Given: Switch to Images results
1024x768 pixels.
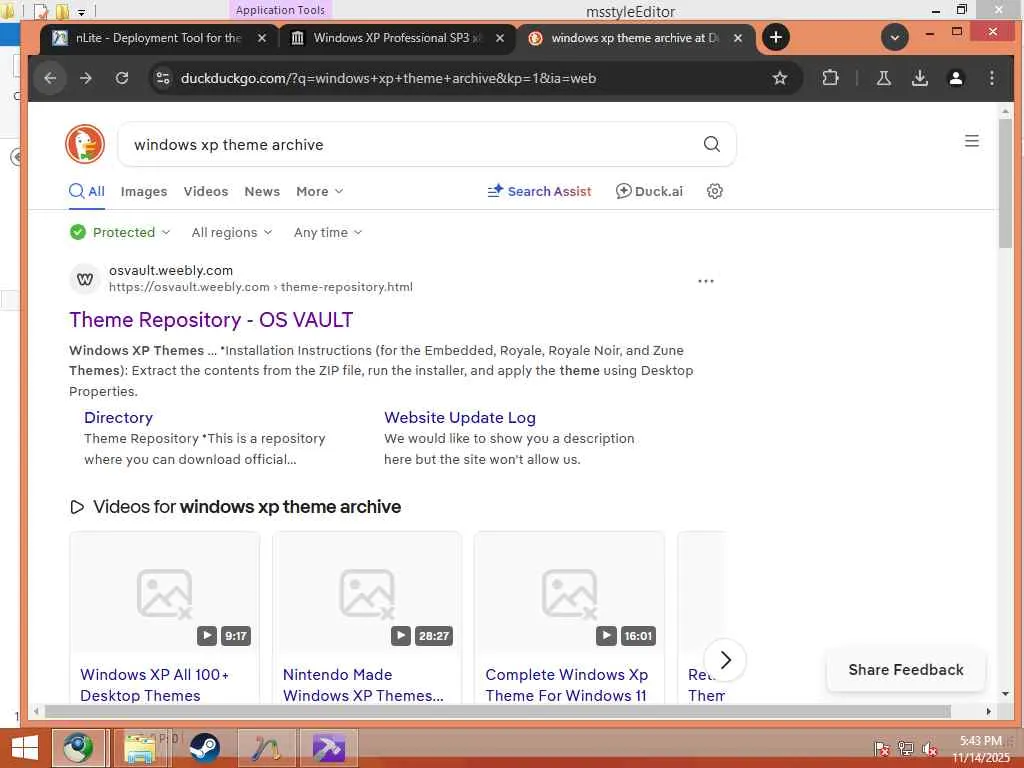Looking at the screenshot, I should click(x=144, y=191).
